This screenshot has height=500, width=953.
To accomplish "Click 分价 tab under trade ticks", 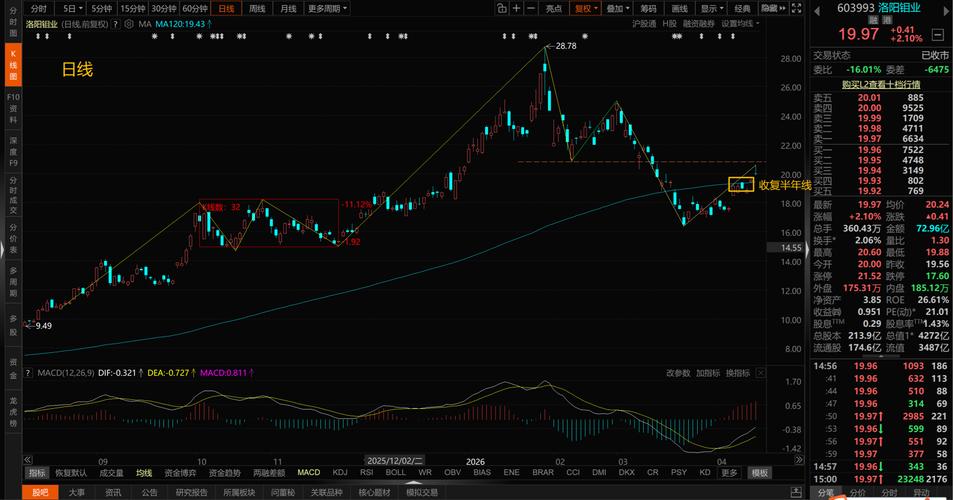I will tap(858, 493).
